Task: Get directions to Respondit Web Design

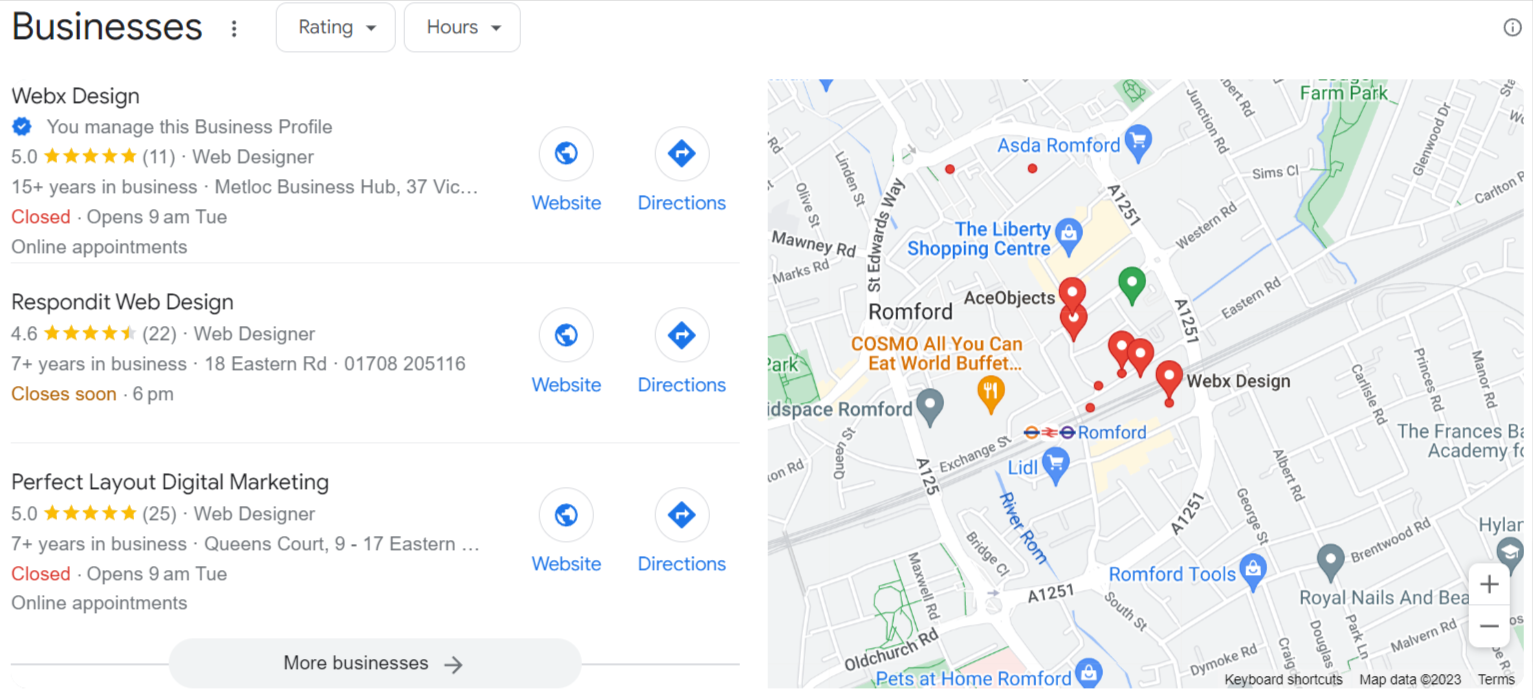Action: click(682, 335)
